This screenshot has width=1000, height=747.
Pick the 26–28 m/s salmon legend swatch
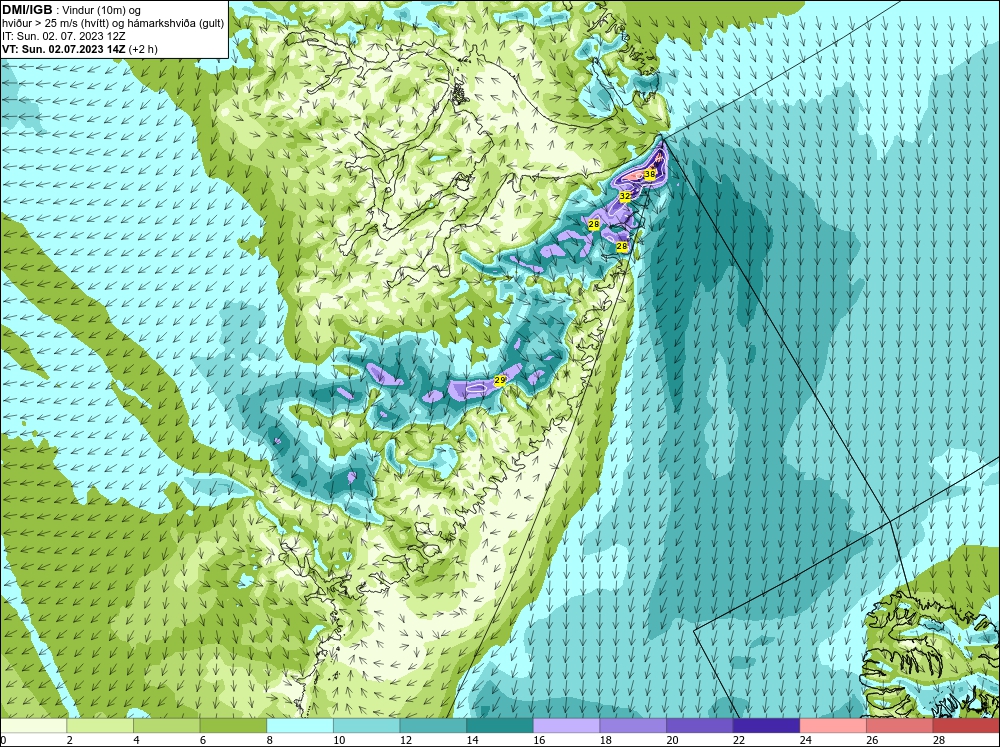(x=900, y=726)
